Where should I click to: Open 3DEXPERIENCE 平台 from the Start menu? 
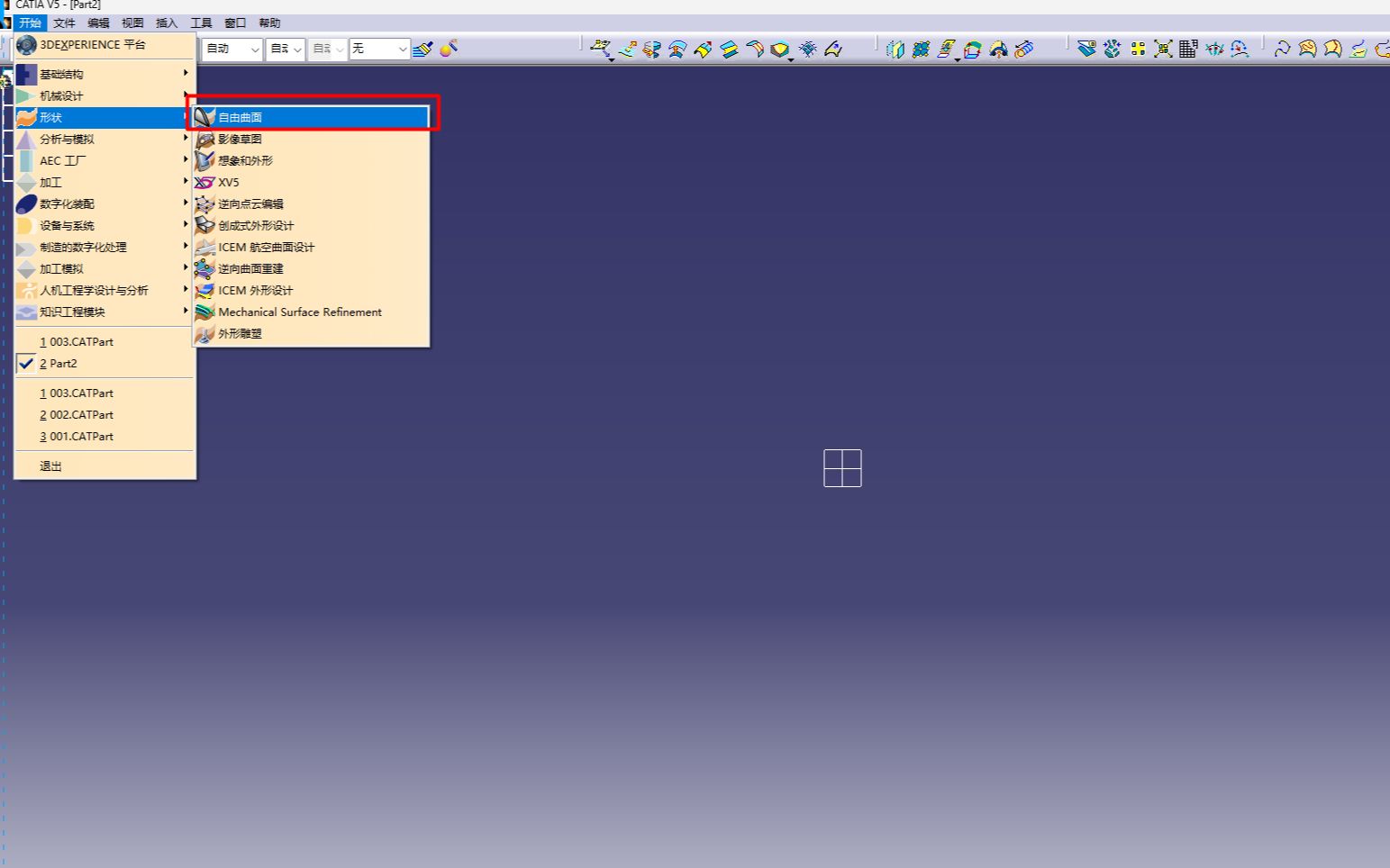pyautogui.click(x=92, y=44)
